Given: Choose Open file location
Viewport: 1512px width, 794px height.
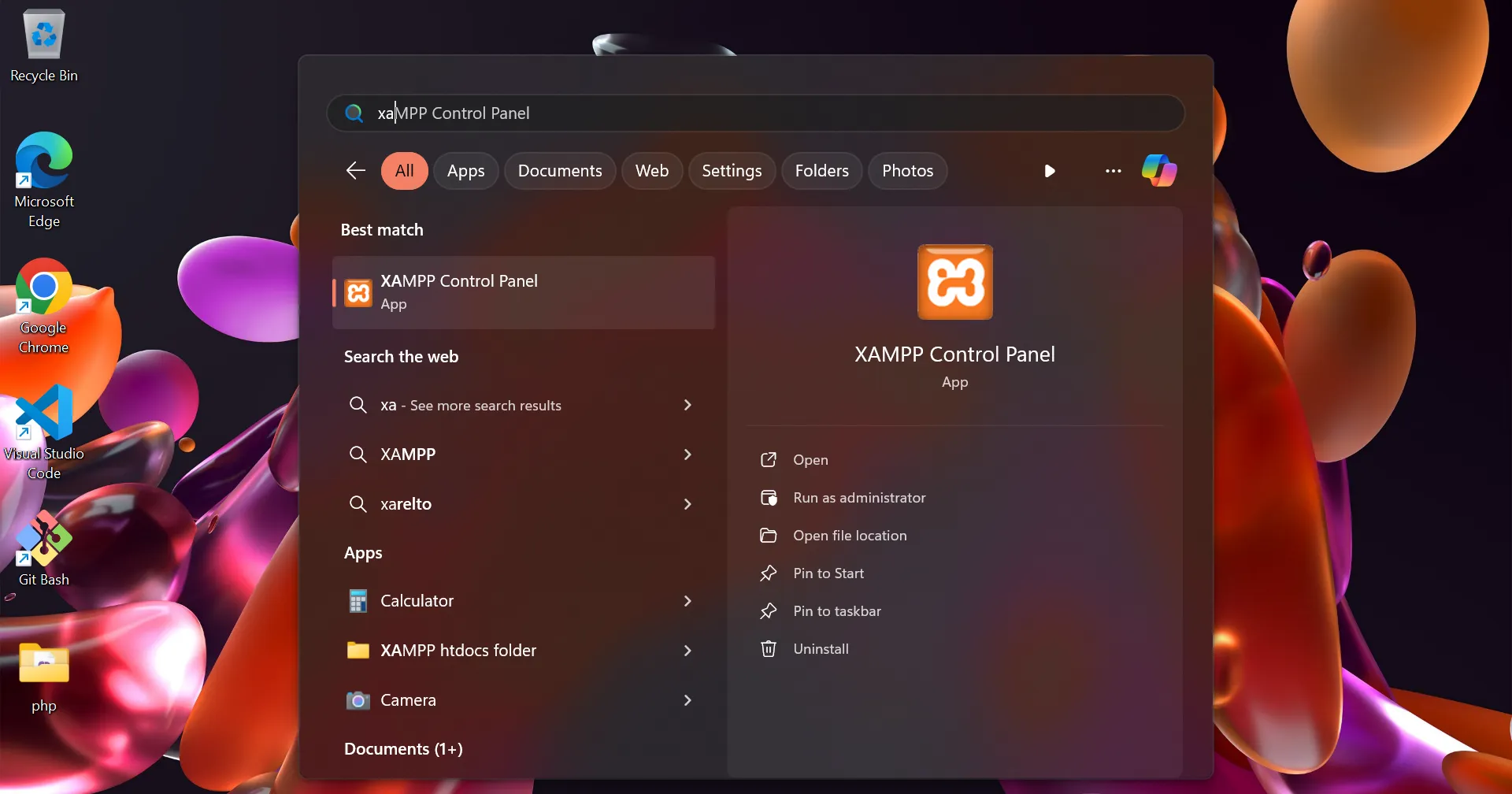Looking at the screenshot, I should [x=850, y=536].
